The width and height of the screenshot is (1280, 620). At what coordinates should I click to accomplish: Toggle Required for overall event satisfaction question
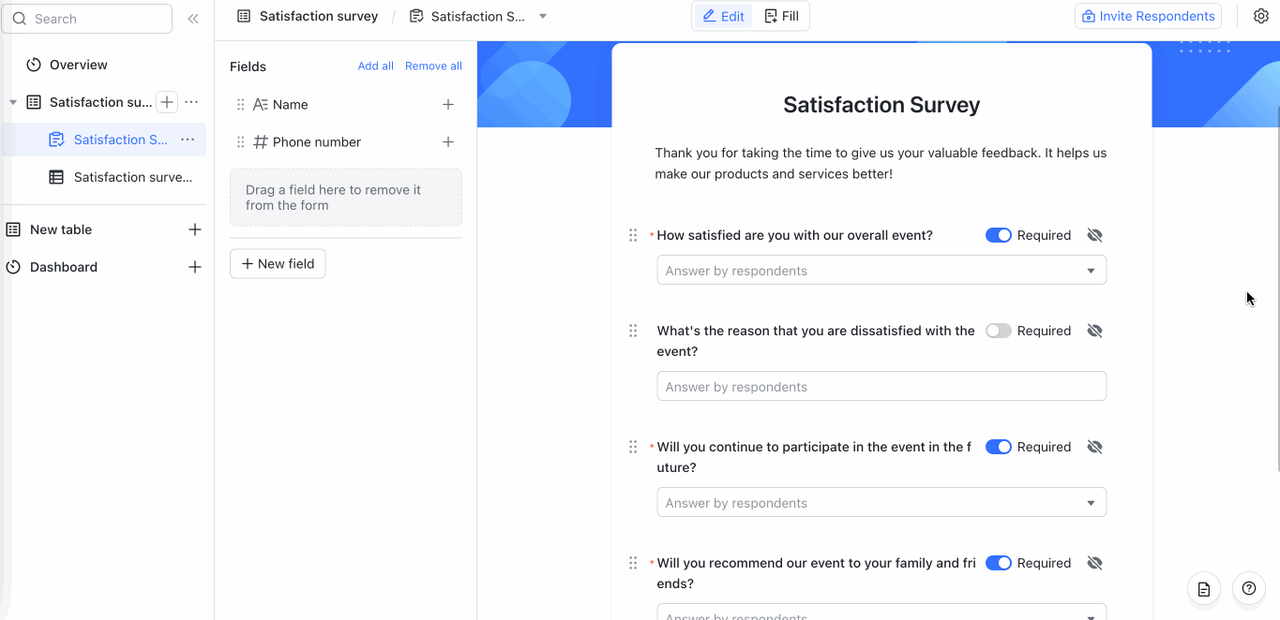(998, 235)
